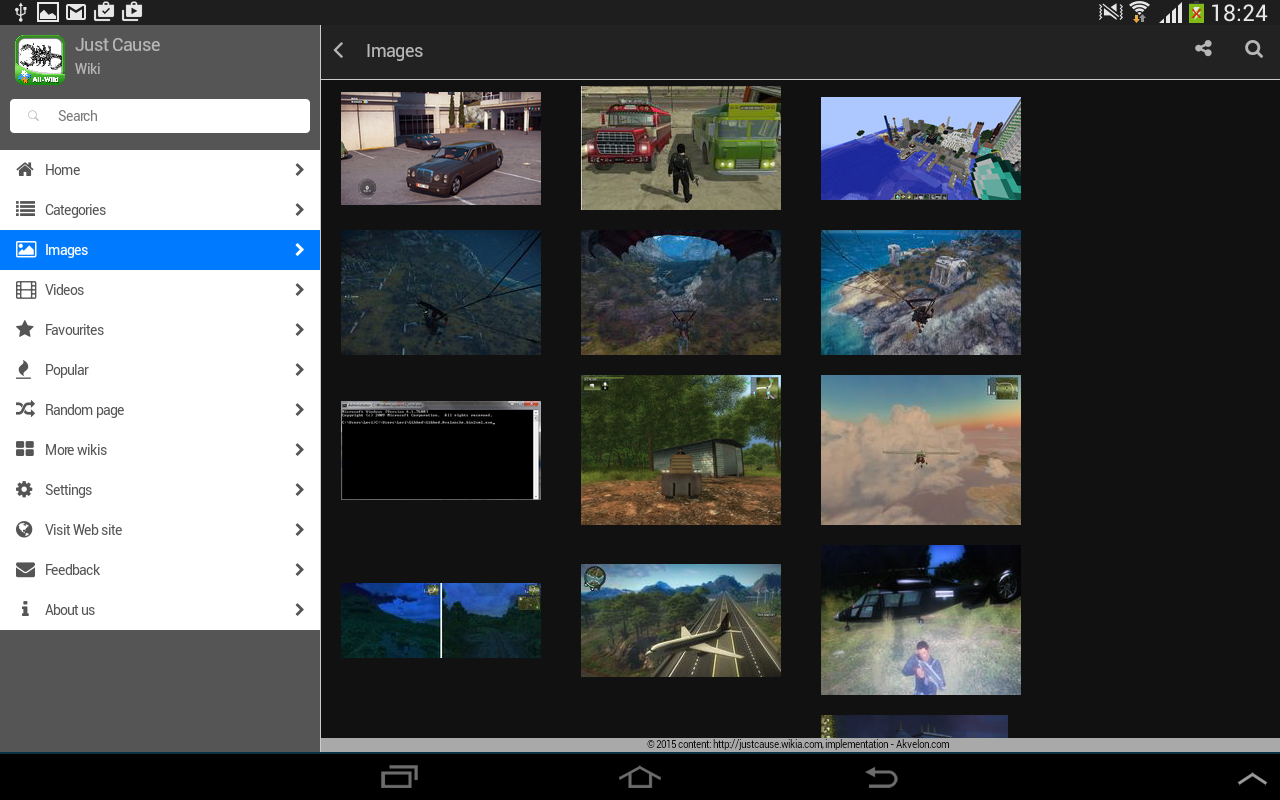Open the parachute over island coast image
The width and height of the screenshot is (1280, 800).
point(921,292)
